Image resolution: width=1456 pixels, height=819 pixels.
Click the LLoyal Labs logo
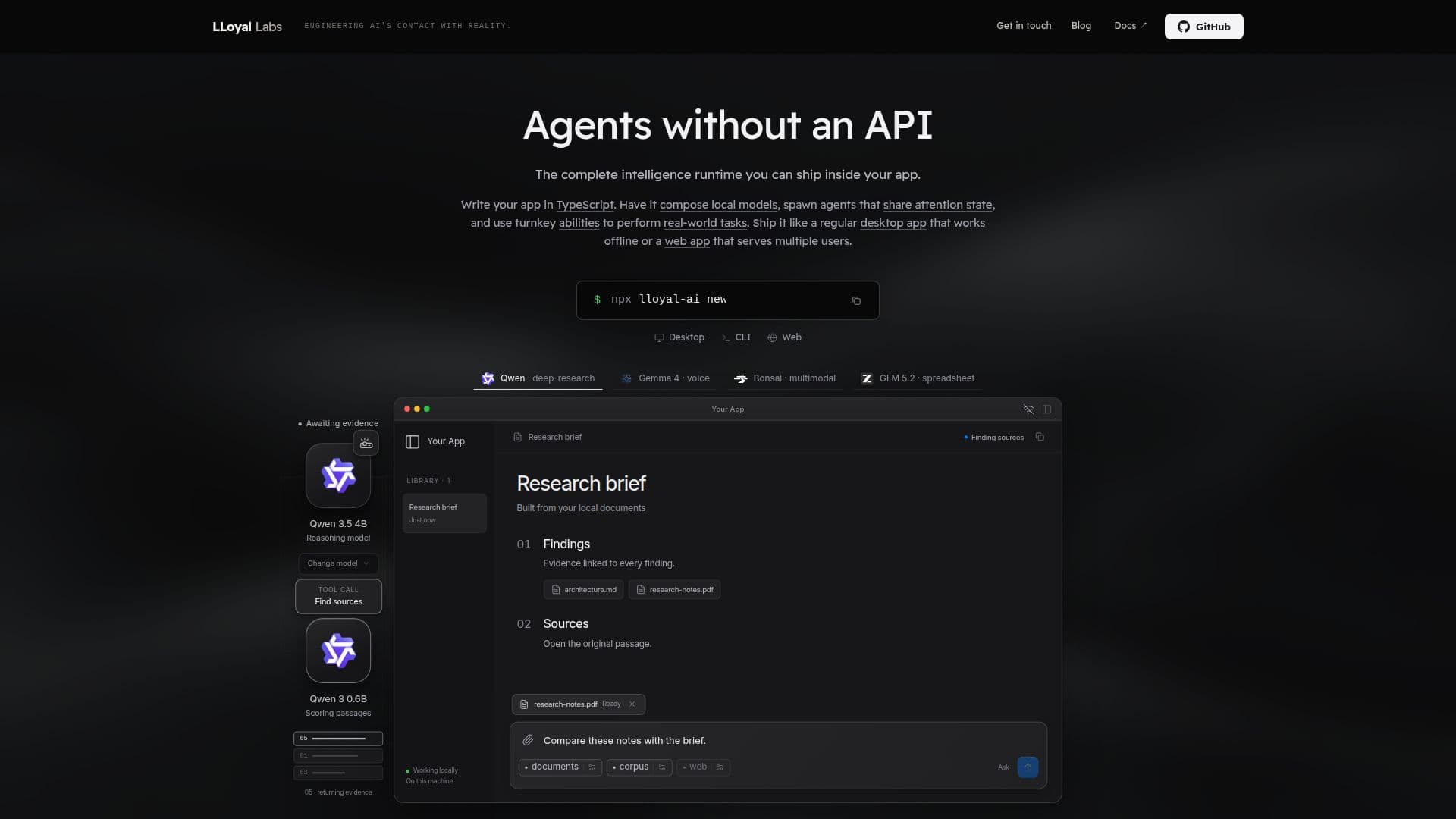click(247, 27)
